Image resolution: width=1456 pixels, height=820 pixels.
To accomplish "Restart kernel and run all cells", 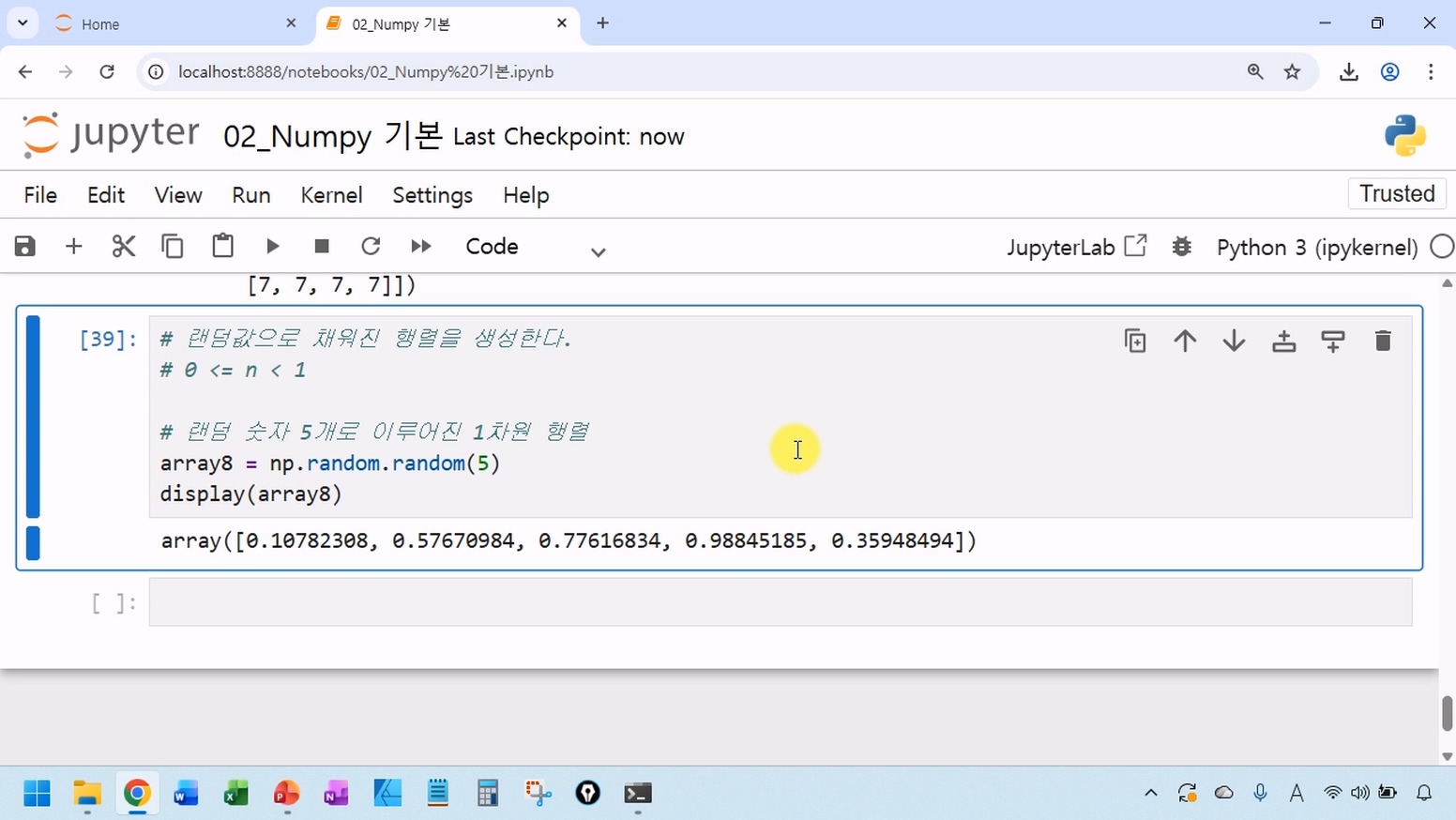I will [x=420, y=246].
